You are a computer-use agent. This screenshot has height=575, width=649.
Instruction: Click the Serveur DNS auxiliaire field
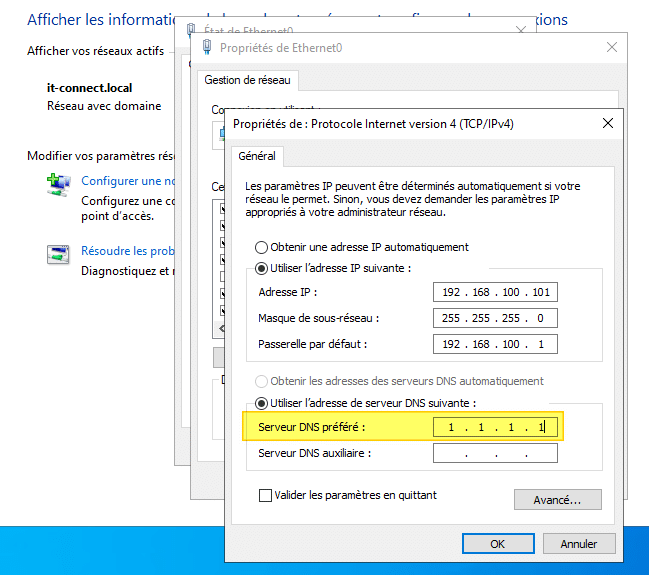[495, 453]
